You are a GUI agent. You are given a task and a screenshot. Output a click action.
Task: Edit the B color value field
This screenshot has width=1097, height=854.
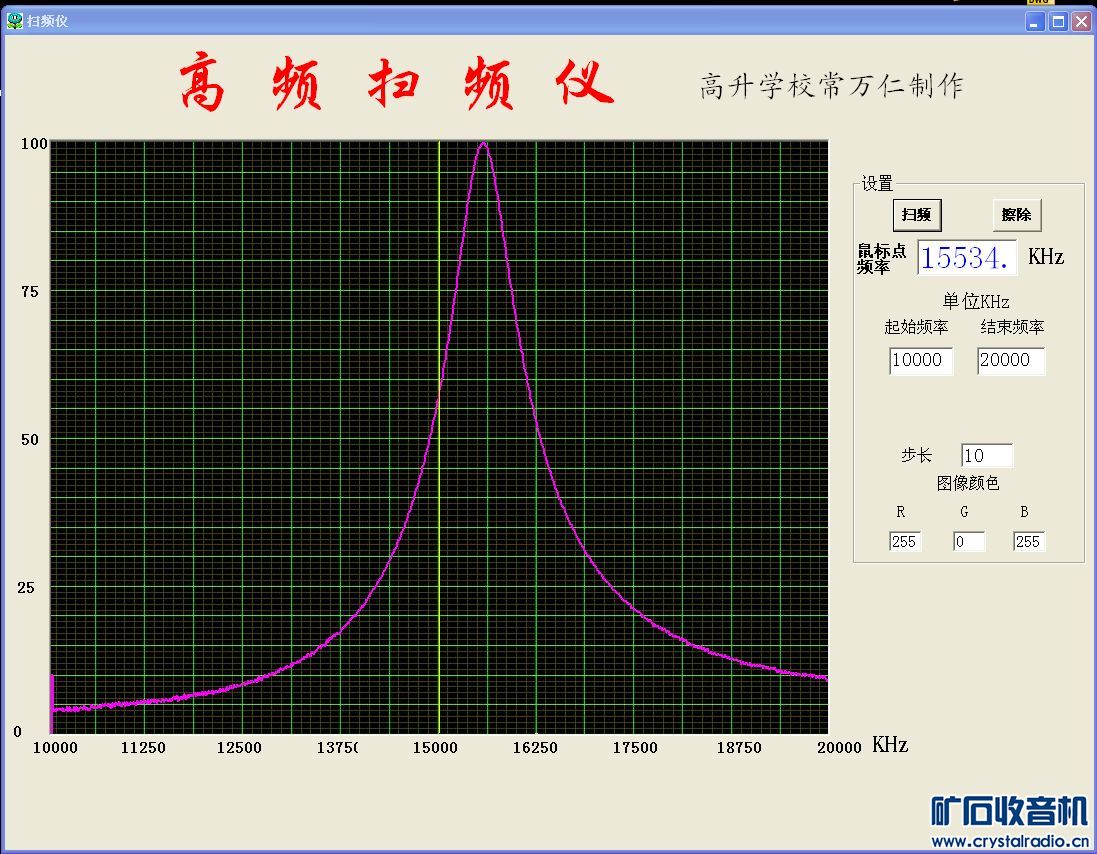coord(1029,541)
